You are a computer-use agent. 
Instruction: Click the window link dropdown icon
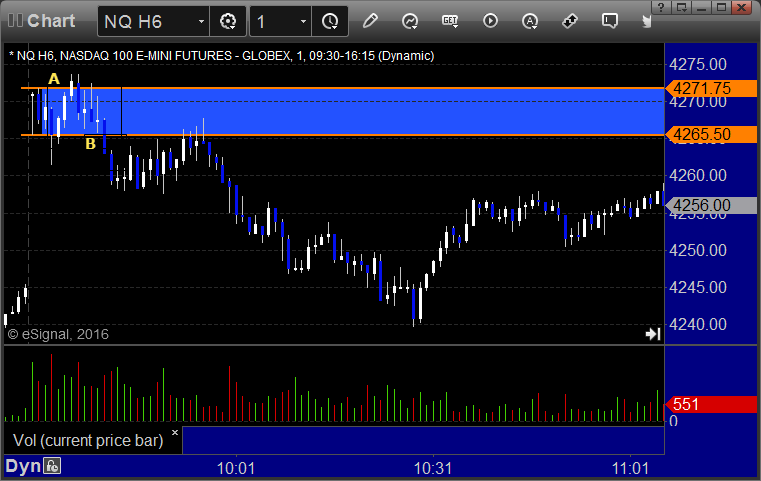(x=681, y=7)
